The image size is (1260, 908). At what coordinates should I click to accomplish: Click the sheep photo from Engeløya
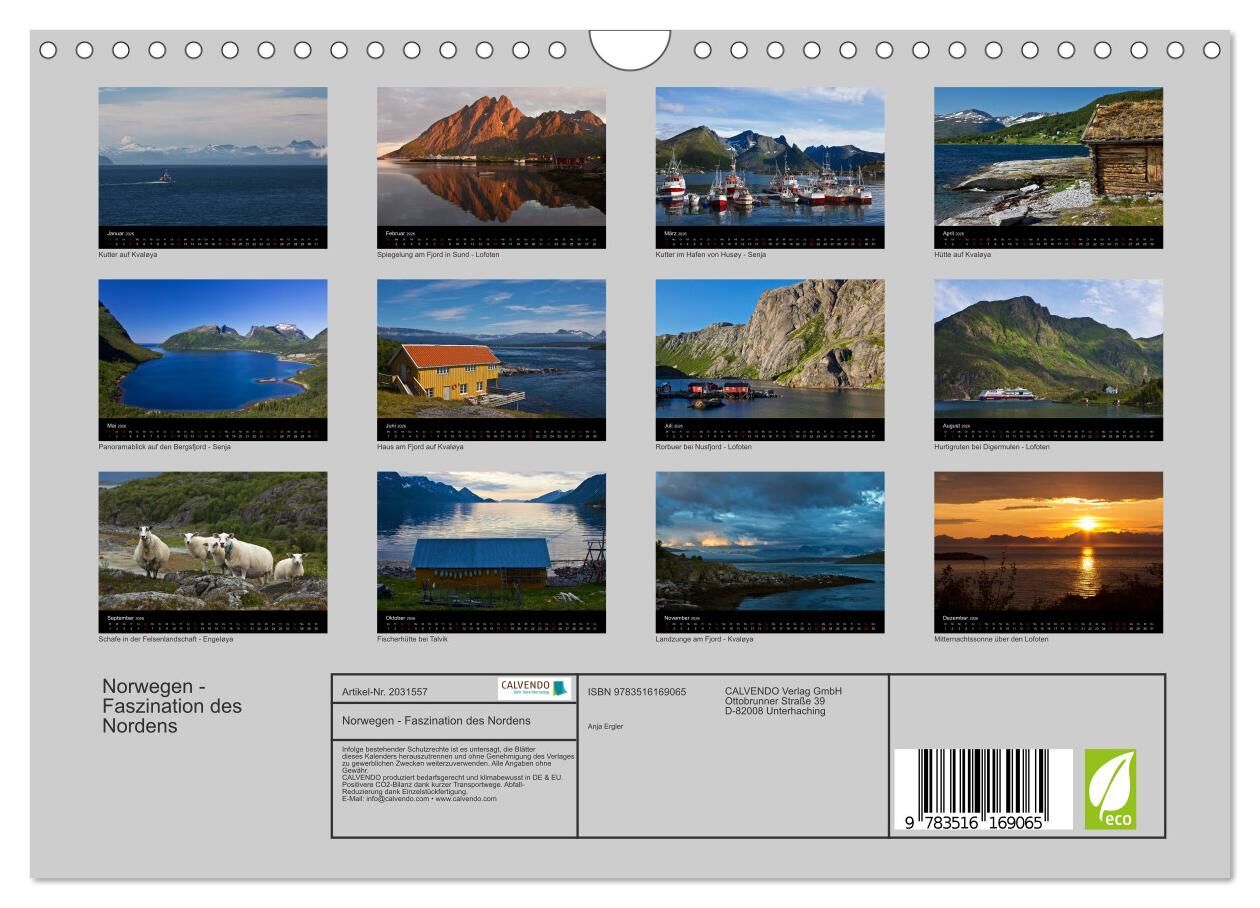click(212, 541)
